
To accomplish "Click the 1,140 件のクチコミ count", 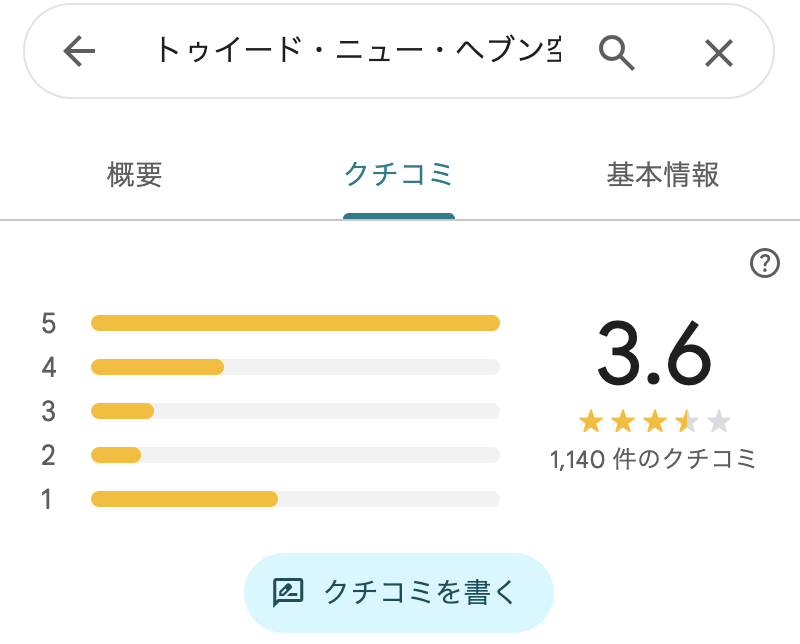I will click(x=654, y=460).
